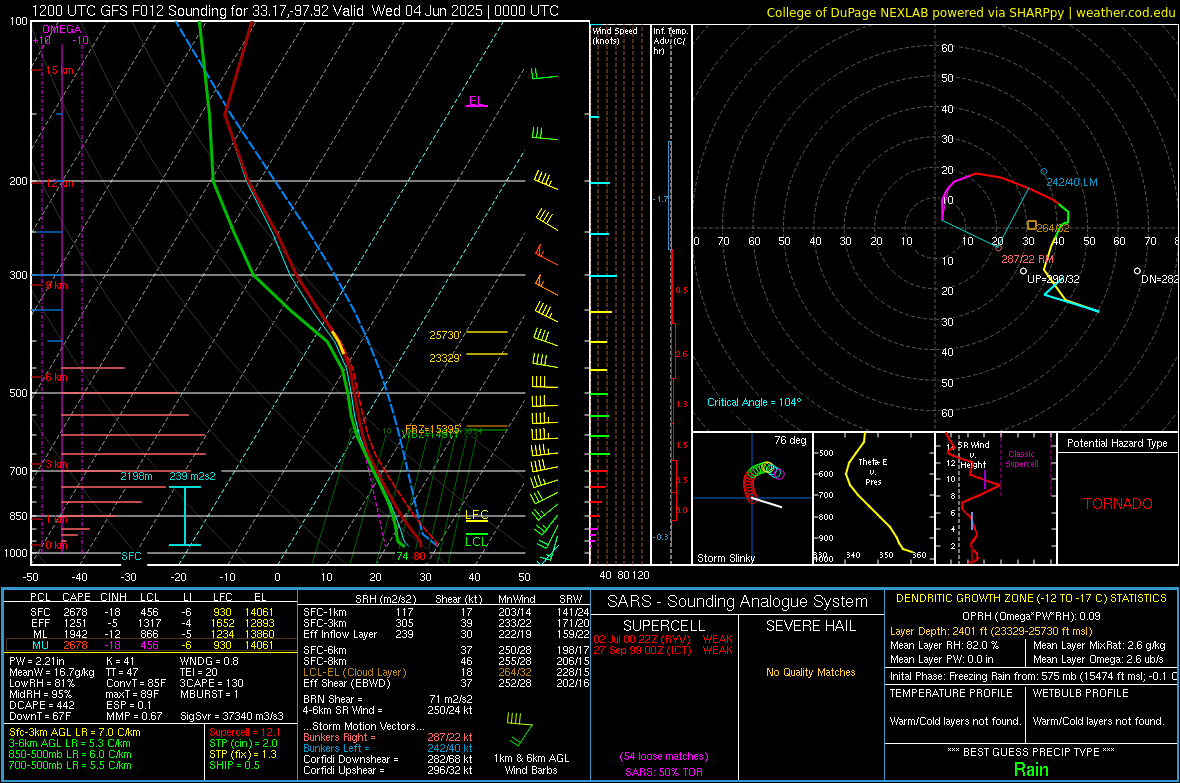Click the Corfidi Downshear = row
The width and height of the screenshot is (1180, 783).
click(388, 759)
